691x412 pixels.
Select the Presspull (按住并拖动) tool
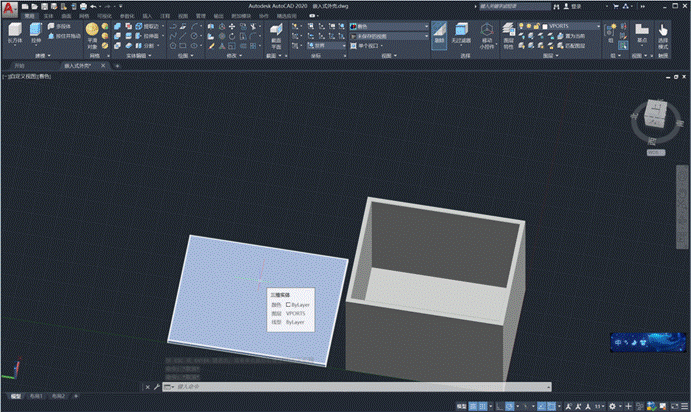click(x=64, y=36)
